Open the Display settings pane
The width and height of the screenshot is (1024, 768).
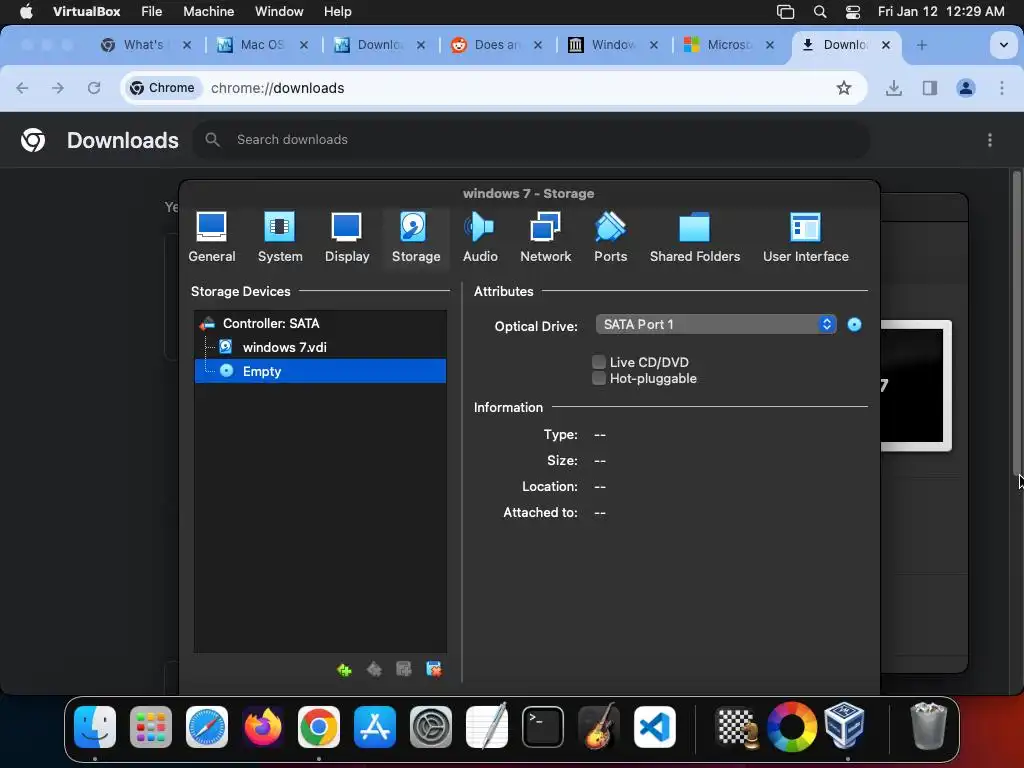click(347, 237)
